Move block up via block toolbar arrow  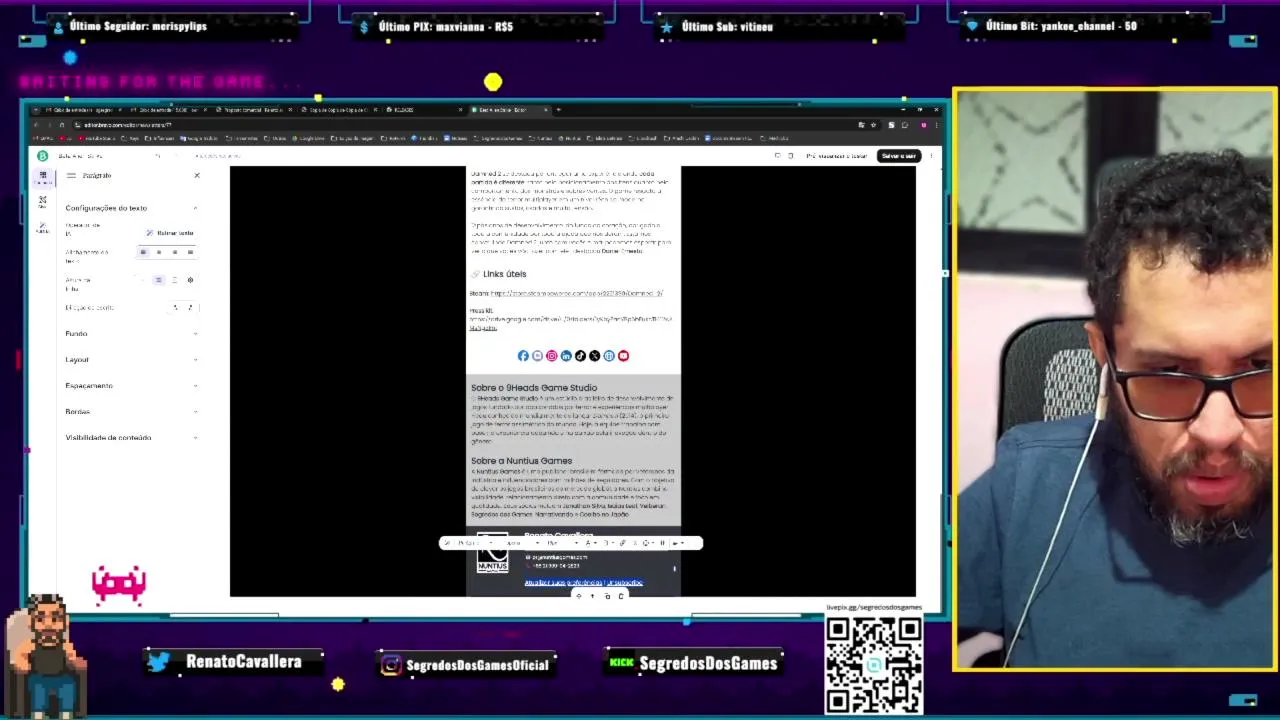tap(592, 596)
